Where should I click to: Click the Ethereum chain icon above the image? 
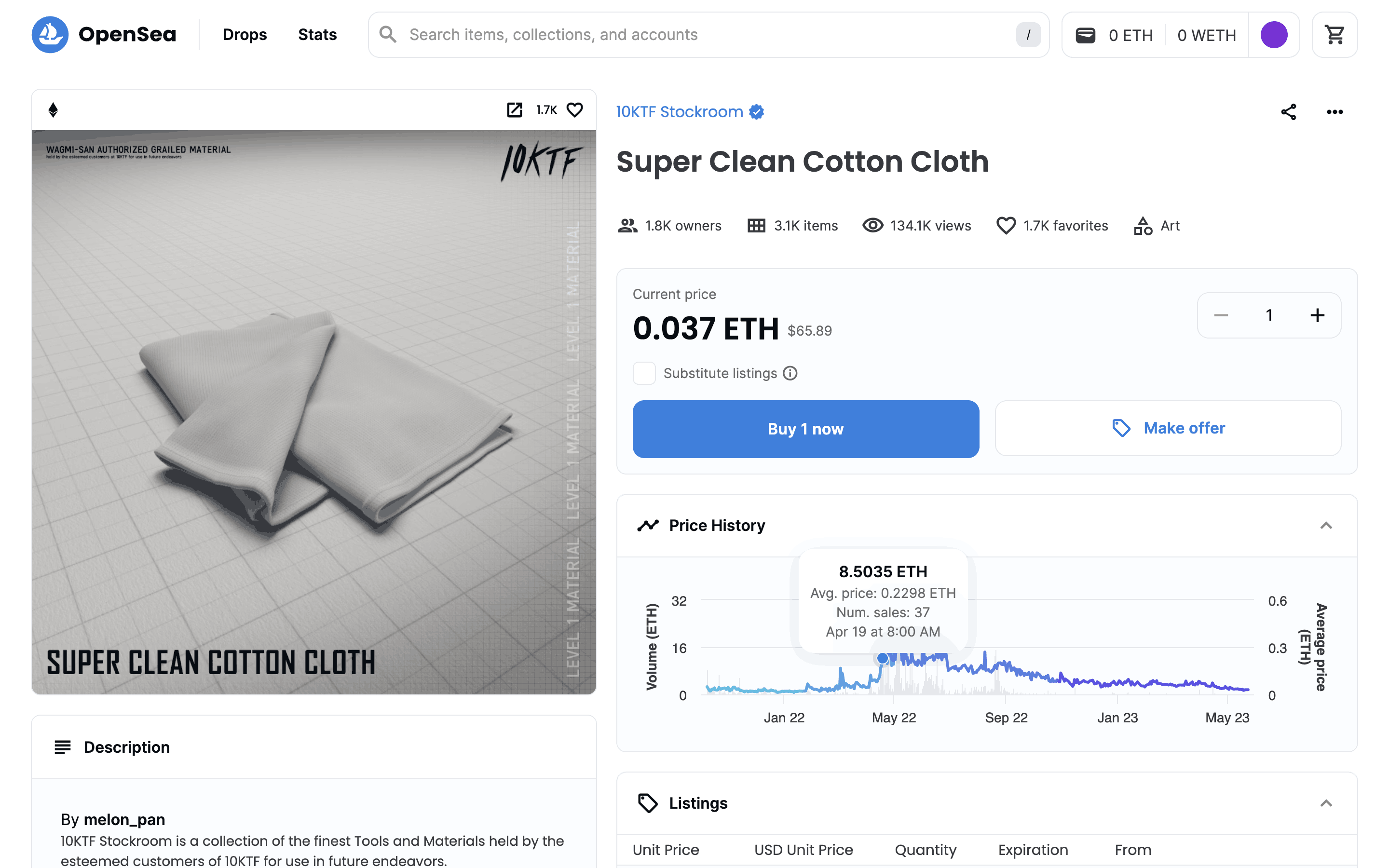(53, 109)
